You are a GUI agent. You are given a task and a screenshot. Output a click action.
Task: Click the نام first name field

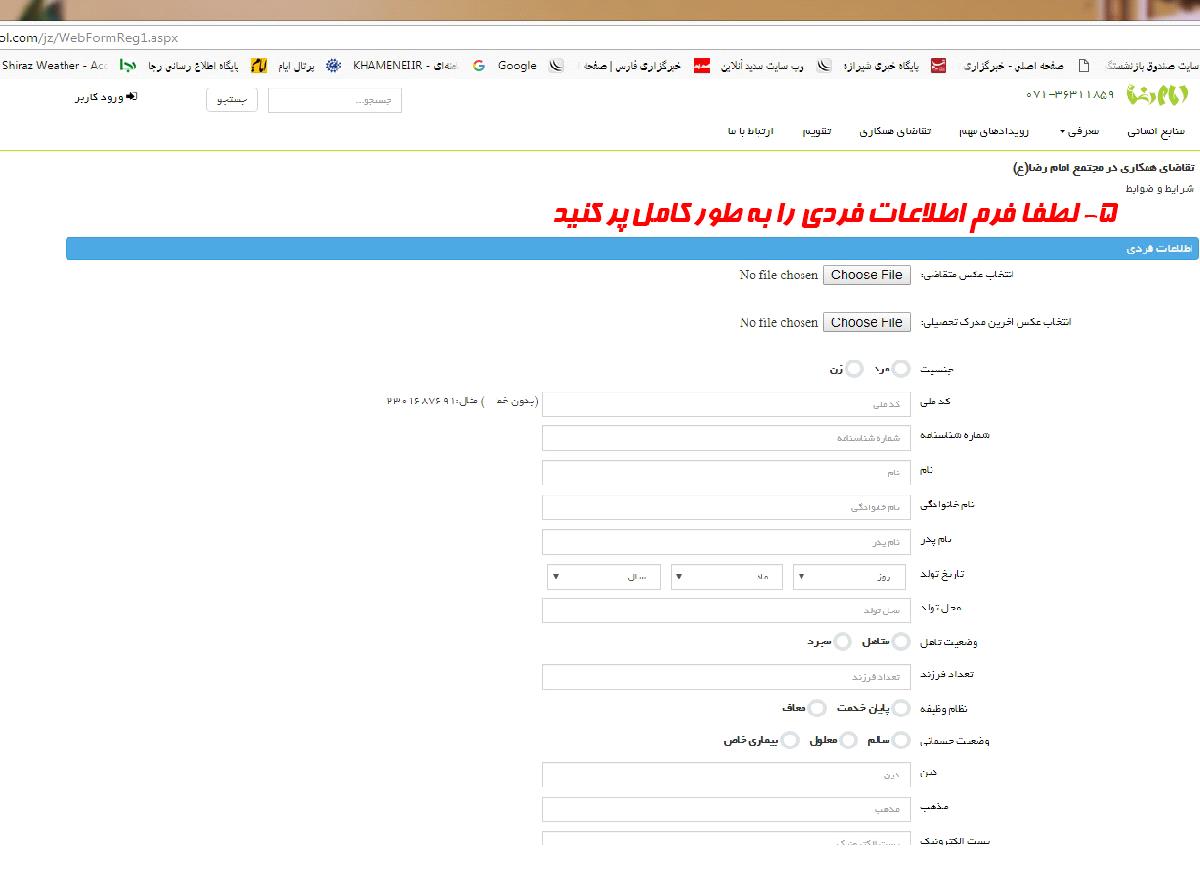(726, 473)
